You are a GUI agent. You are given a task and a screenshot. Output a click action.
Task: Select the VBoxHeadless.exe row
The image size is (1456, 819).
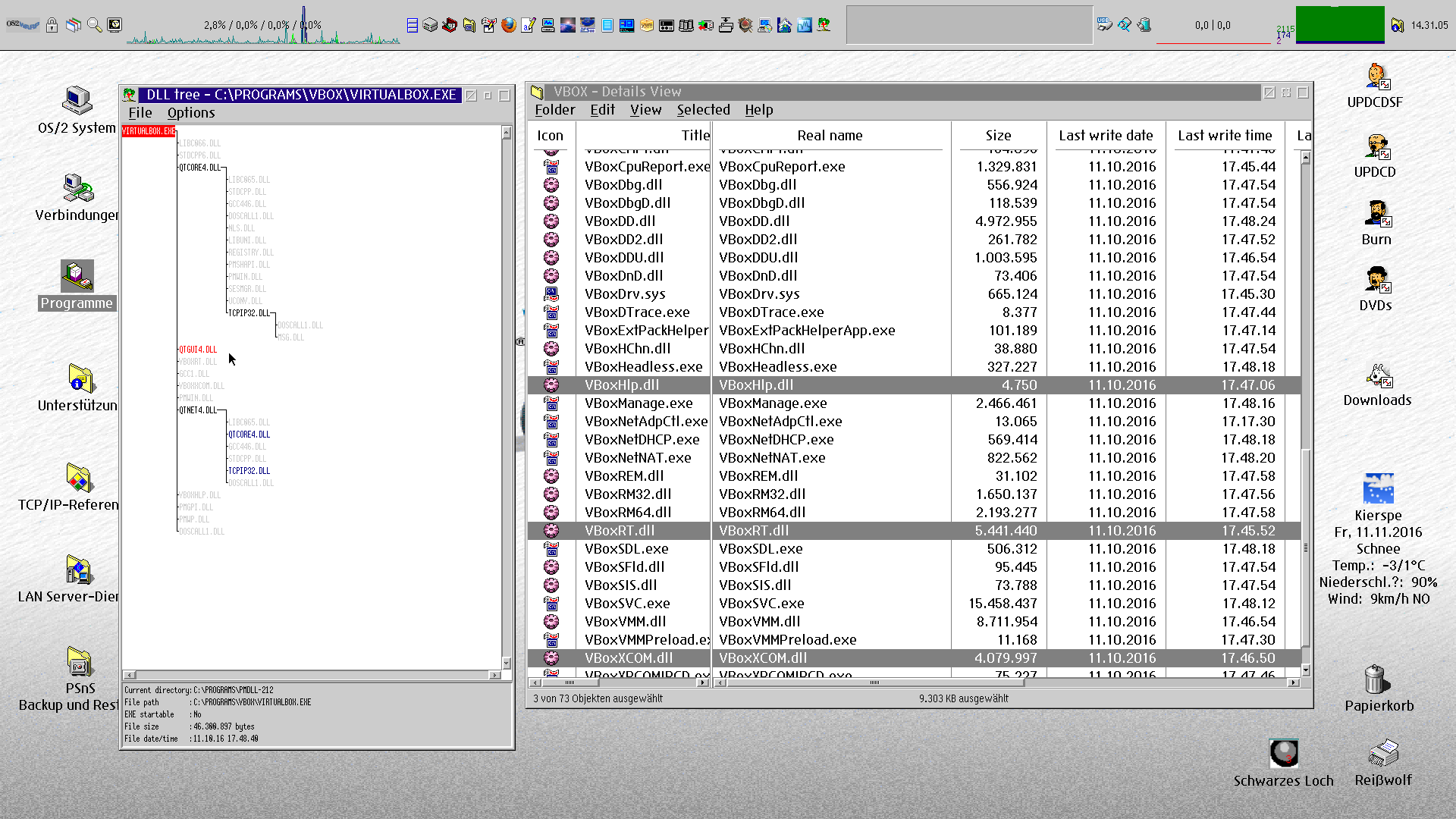pos(914,366)
